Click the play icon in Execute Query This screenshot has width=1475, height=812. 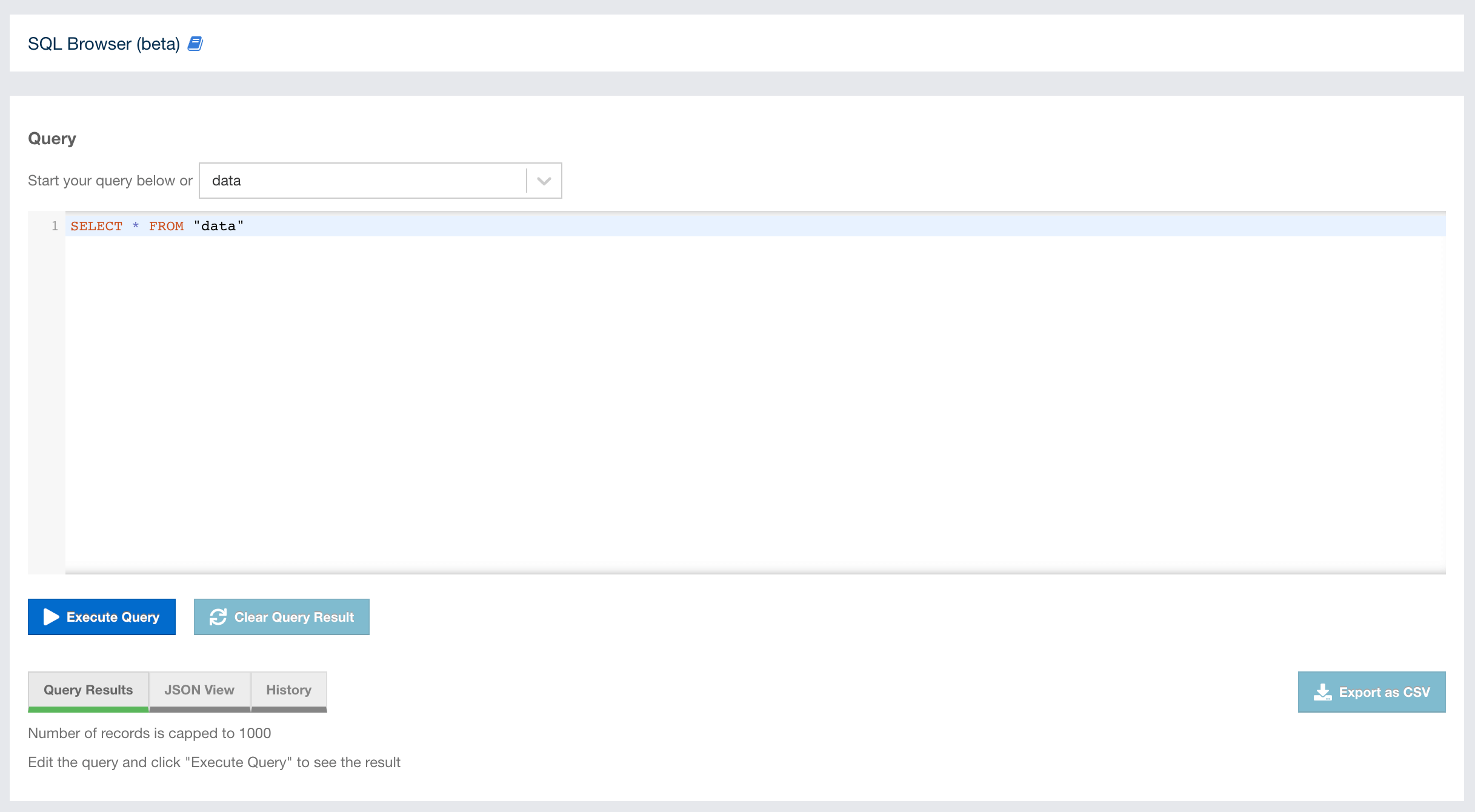(x=51, y=617)
